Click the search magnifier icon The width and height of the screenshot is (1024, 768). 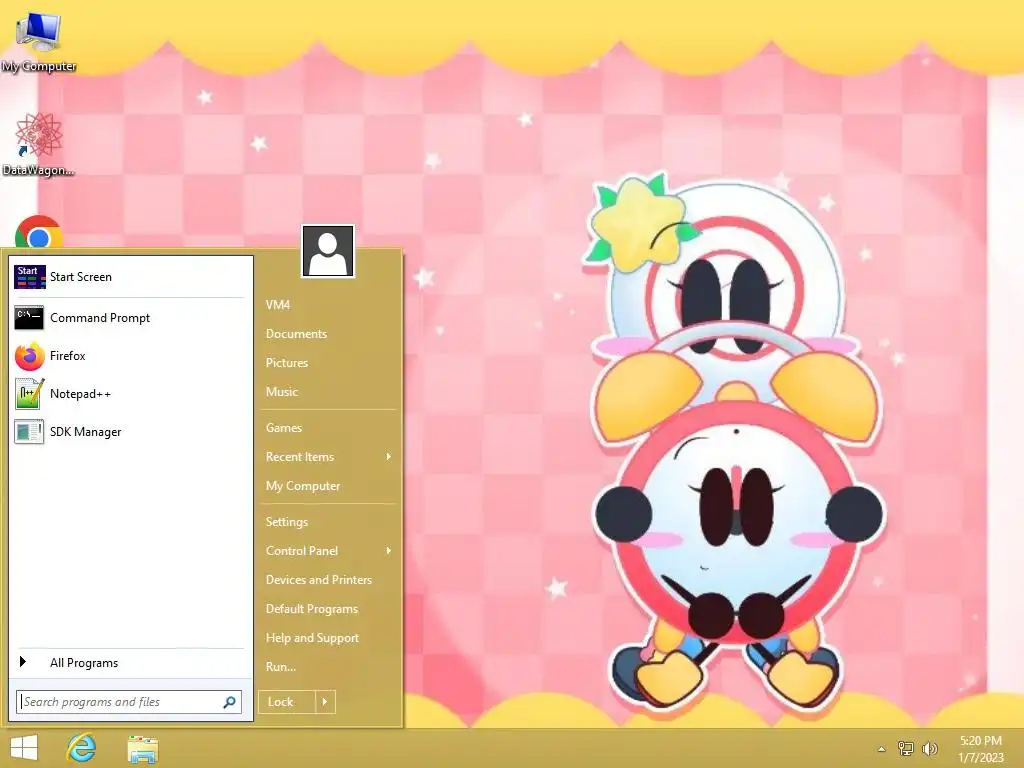(229, 702)
